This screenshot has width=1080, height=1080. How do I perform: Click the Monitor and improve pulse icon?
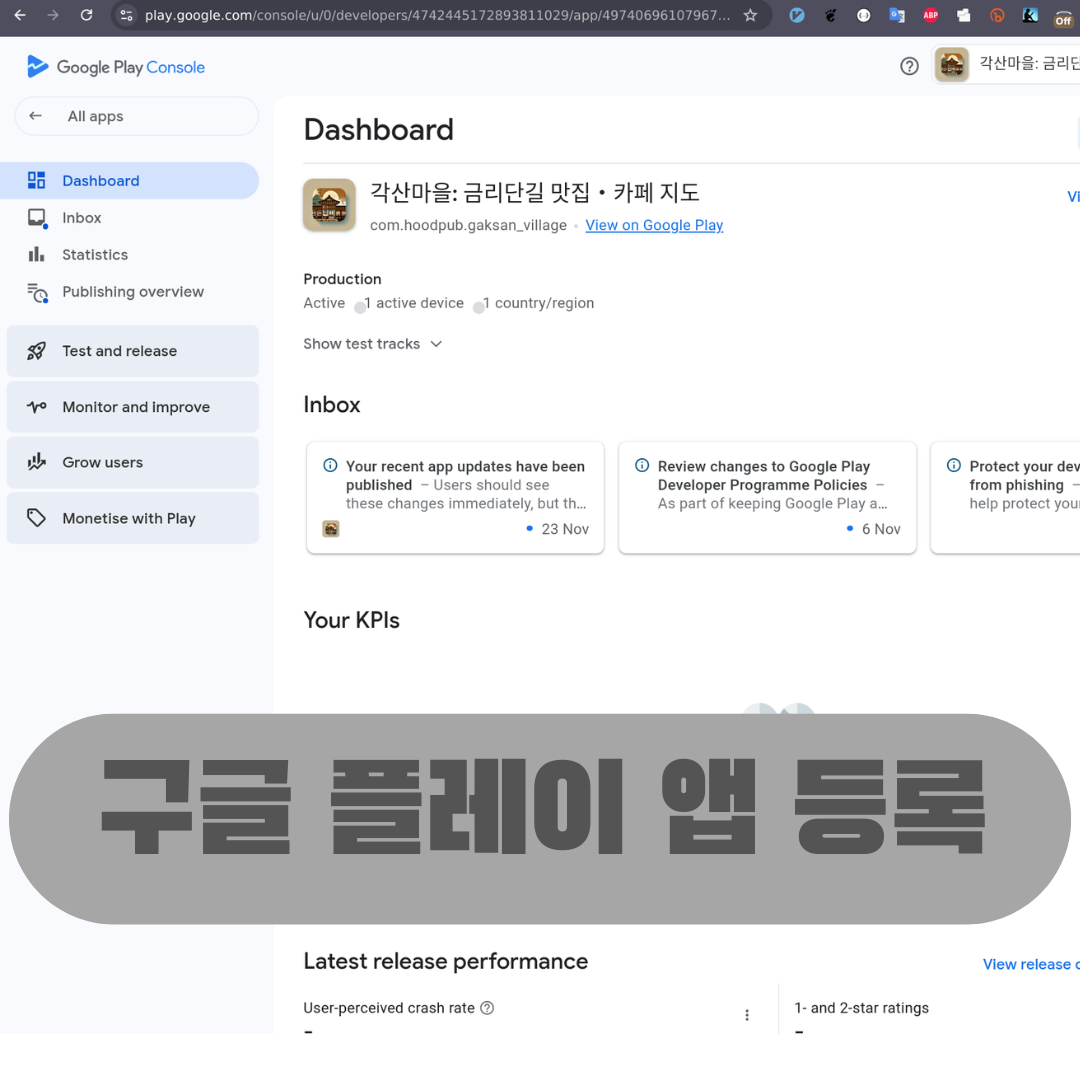pyautogui.click(x=37, y=407)
